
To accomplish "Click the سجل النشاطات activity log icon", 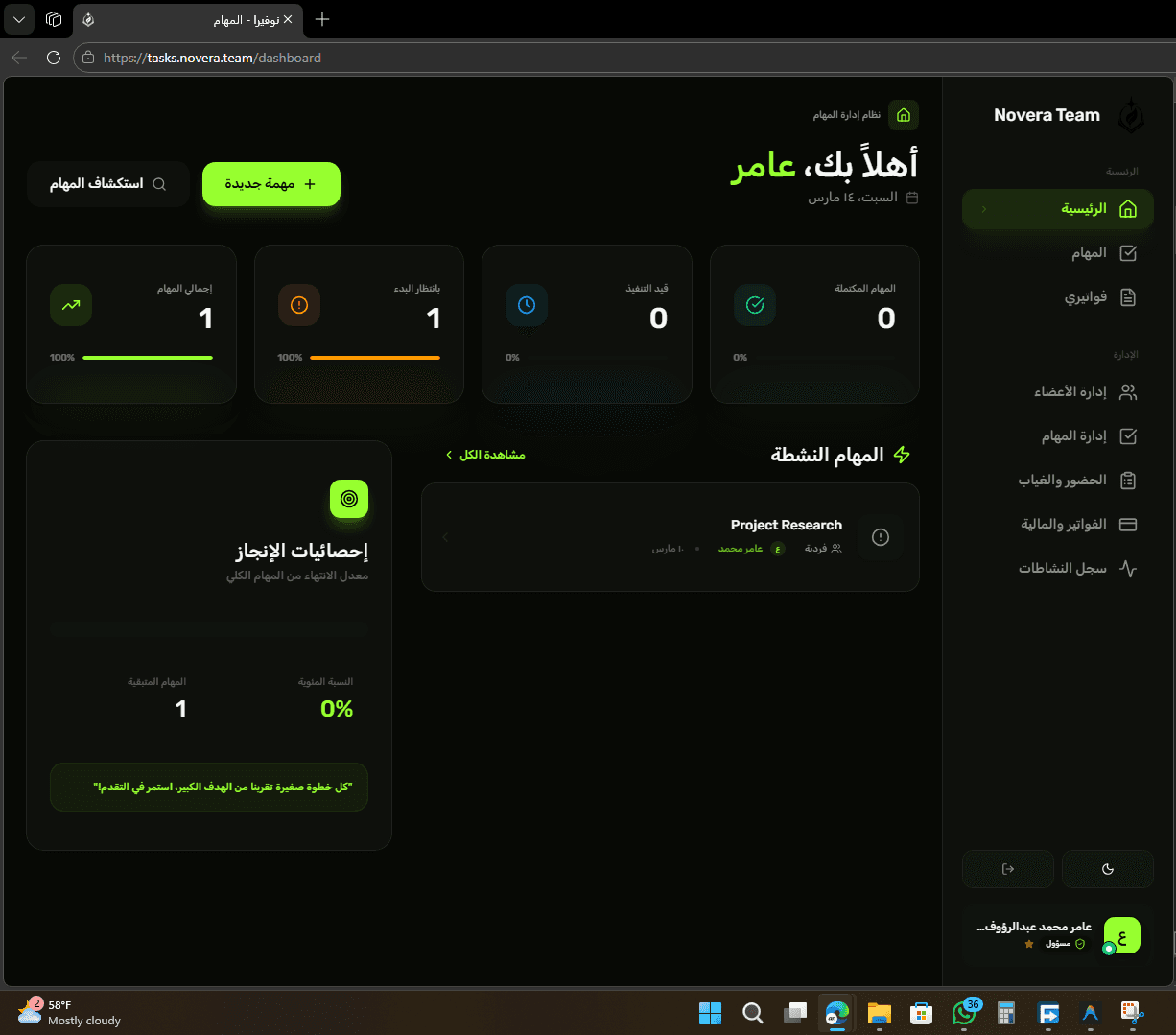I will tap(1128, 568).
